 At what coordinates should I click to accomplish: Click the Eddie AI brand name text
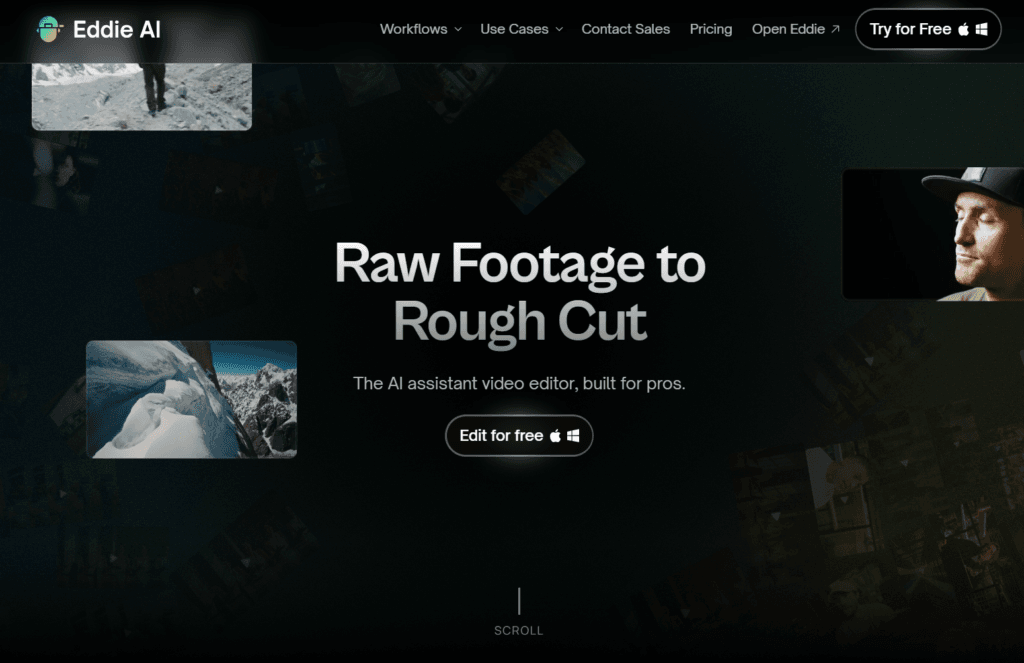[x=117, y=29]
